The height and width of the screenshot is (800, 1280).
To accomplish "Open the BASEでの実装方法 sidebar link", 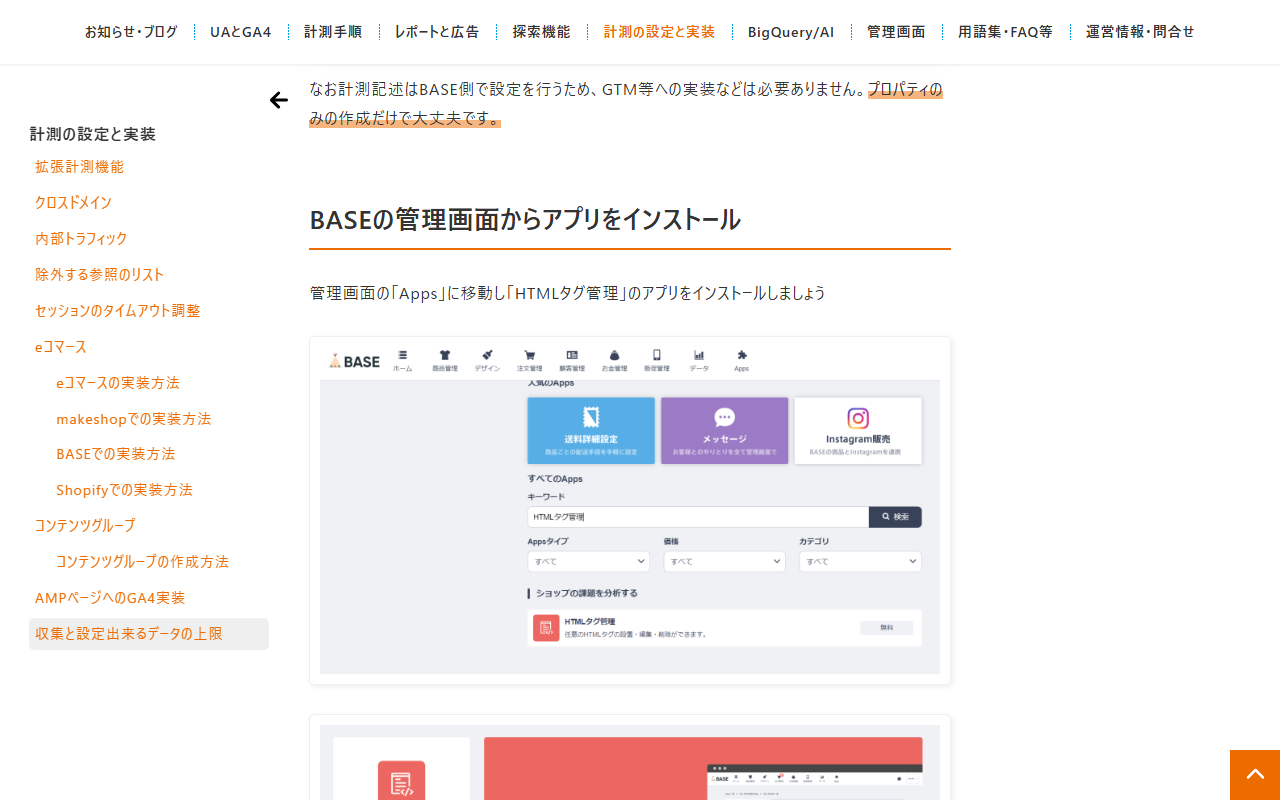I will click(116, 454).
